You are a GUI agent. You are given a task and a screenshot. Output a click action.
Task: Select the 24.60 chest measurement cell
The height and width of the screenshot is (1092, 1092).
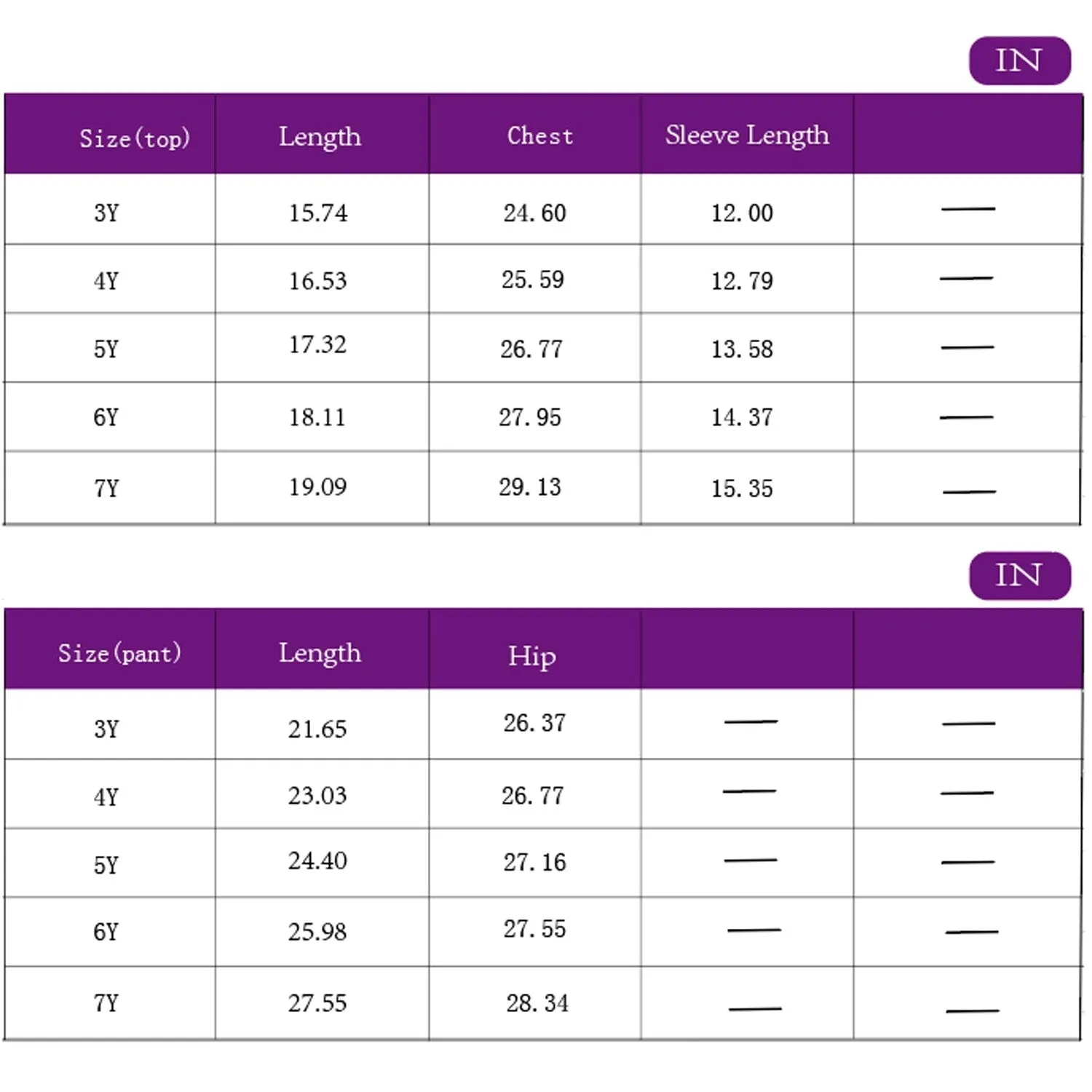tap(534, 213)
